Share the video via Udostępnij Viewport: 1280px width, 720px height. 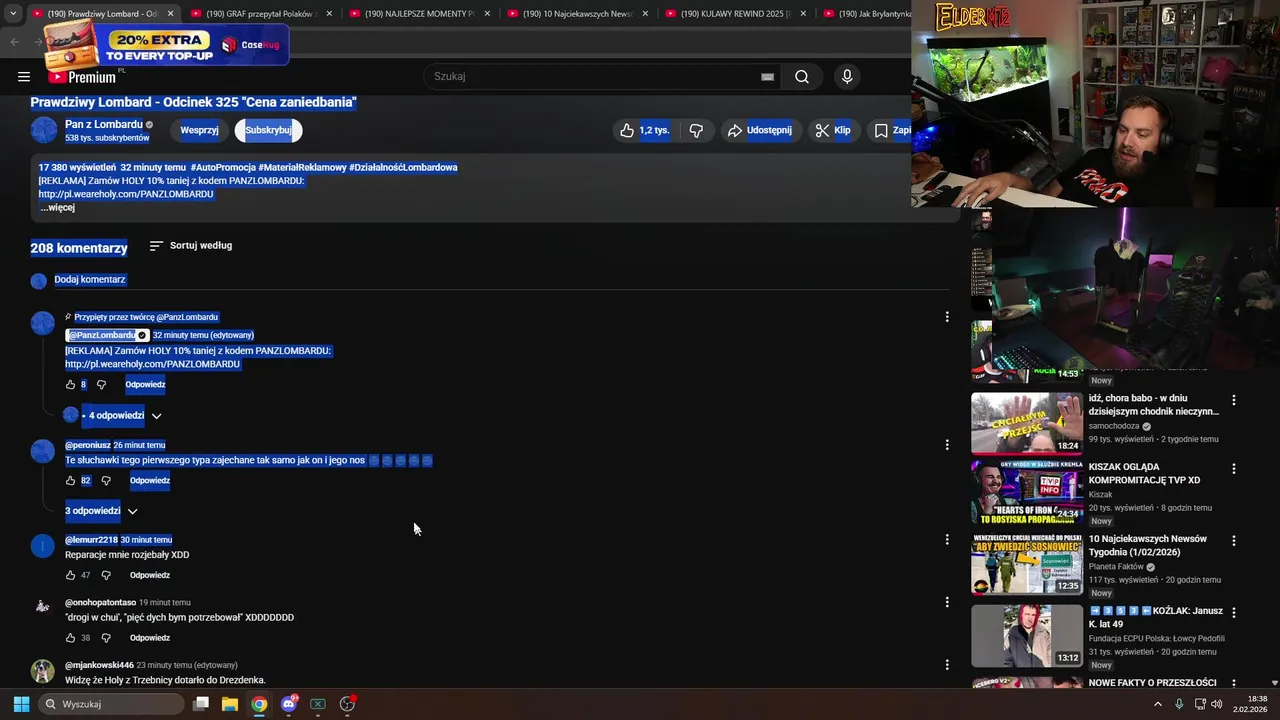pyautogui.click(x=760, y=130)
